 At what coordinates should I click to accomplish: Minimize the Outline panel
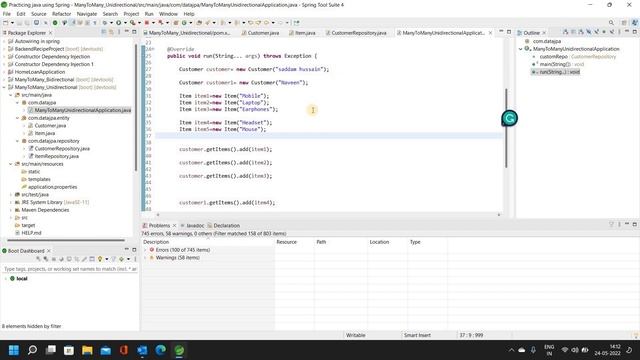(x=627, y=32)
